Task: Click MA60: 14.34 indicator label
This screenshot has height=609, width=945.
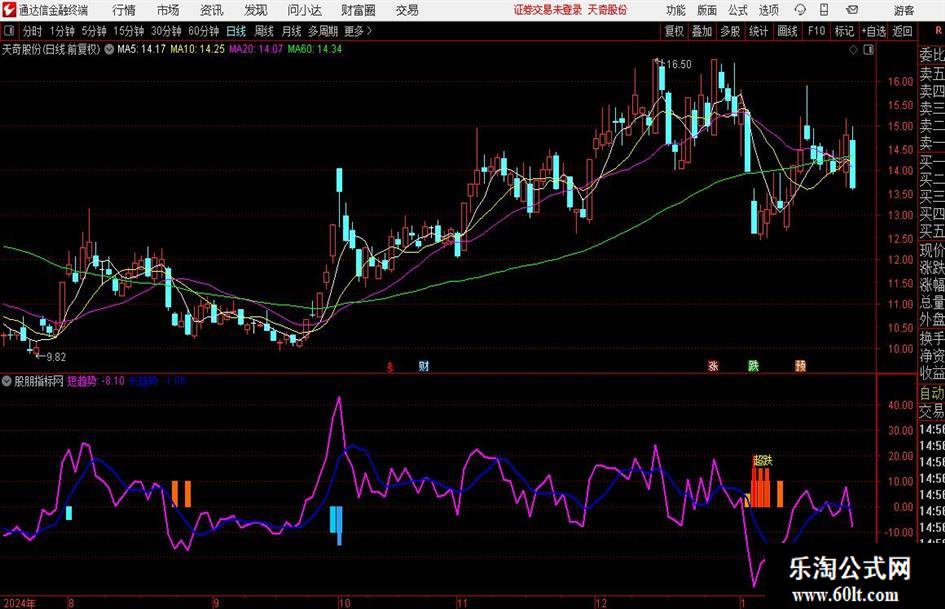Action: tap(315, 49)
